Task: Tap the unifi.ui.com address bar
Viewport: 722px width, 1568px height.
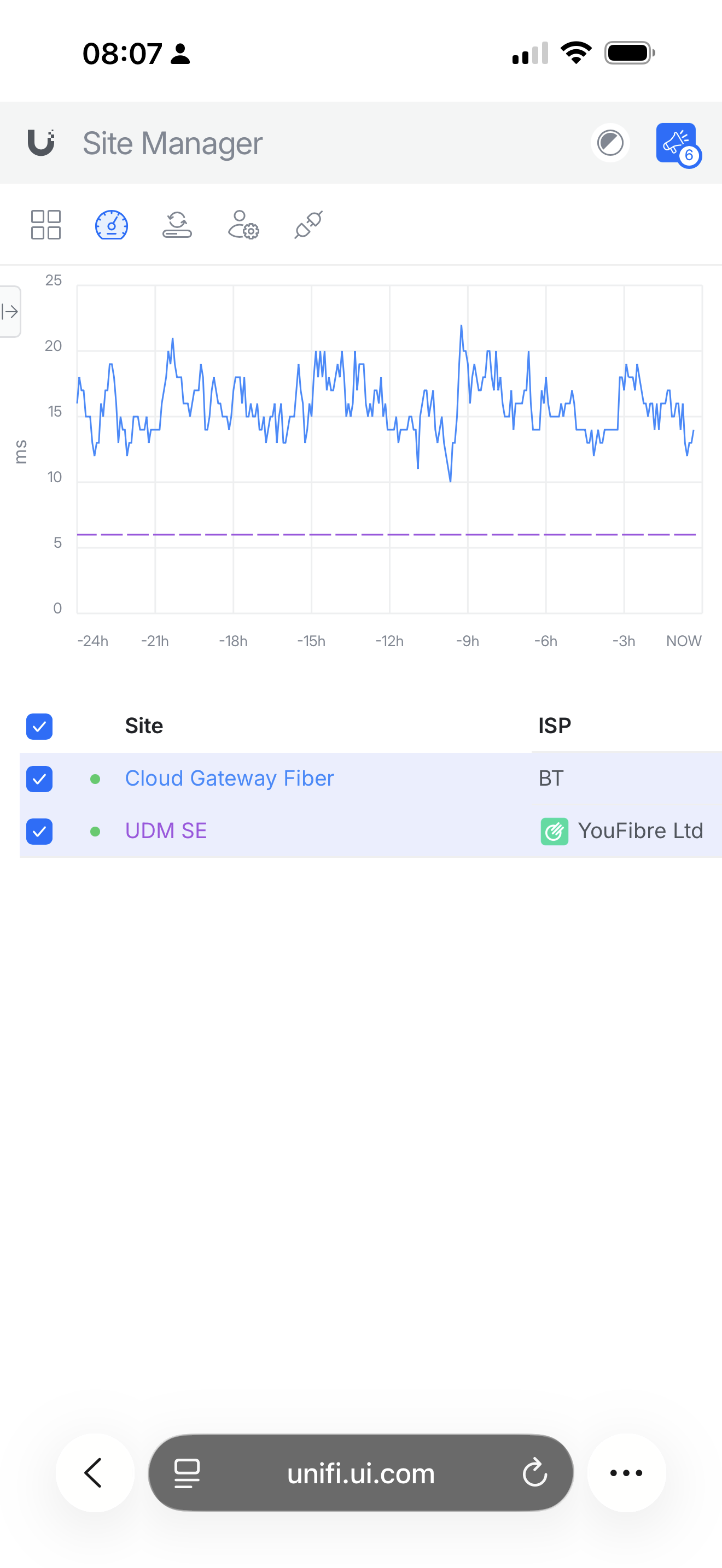Action: pos(361,1473)
